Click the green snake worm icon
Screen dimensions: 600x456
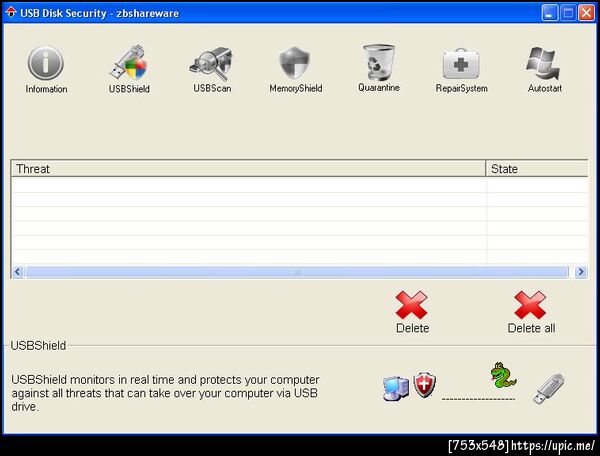tap(503, 375)
